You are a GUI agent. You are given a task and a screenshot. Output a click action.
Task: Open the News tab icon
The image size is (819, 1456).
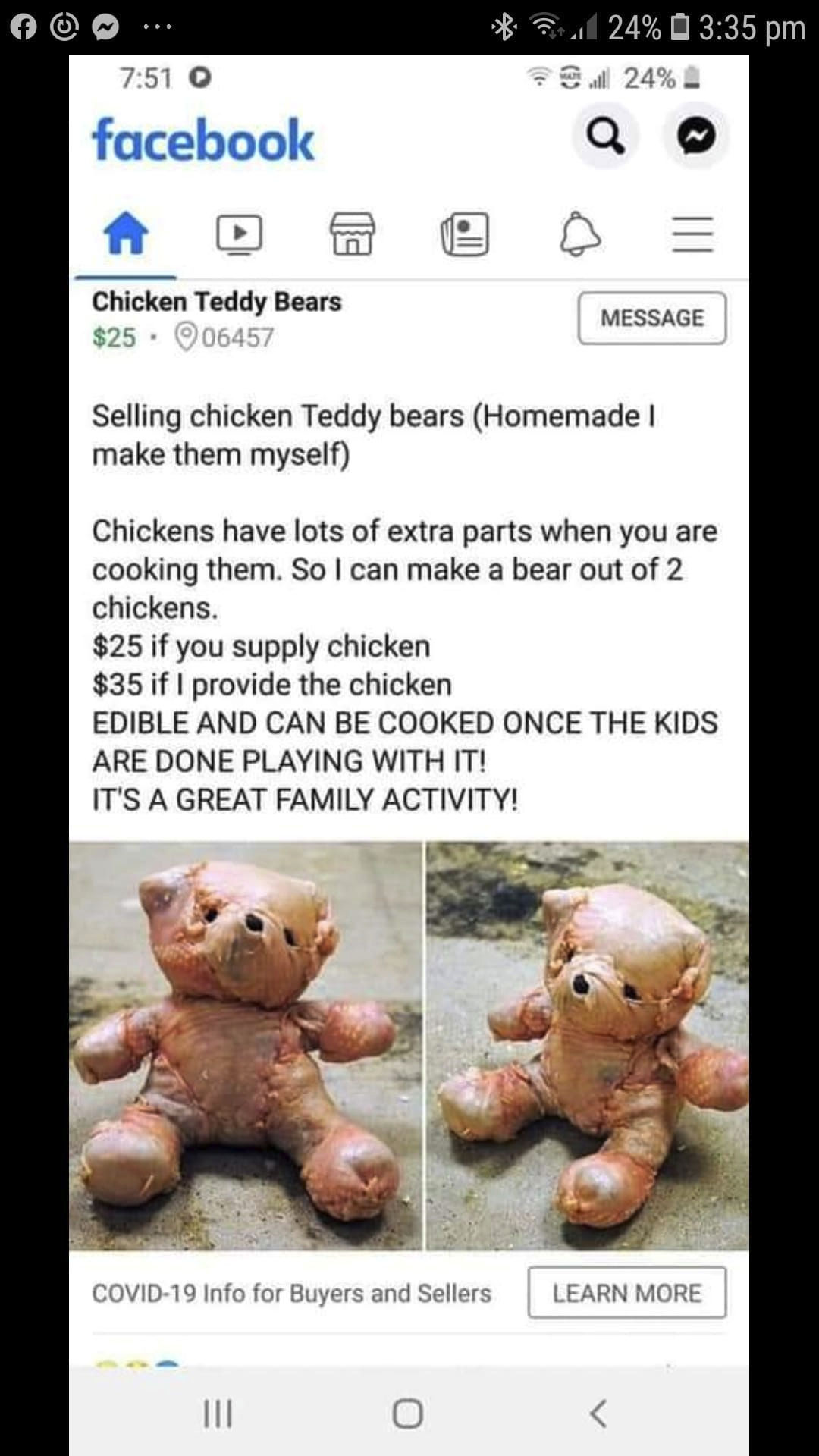(465, 234)
